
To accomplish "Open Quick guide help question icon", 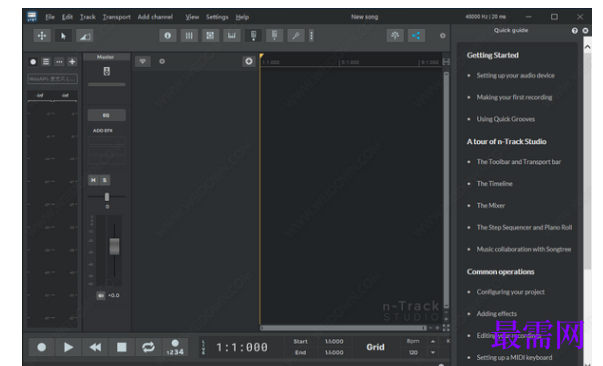I will 575,31.
